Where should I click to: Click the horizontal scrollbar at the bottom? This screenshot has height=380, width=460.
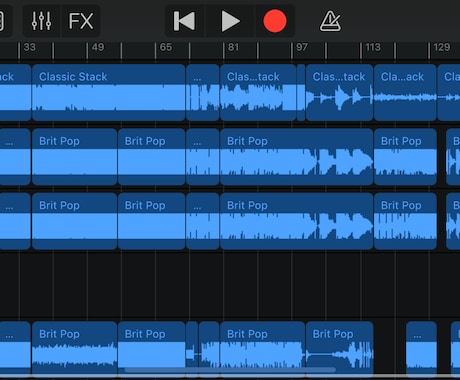point(230,370)
